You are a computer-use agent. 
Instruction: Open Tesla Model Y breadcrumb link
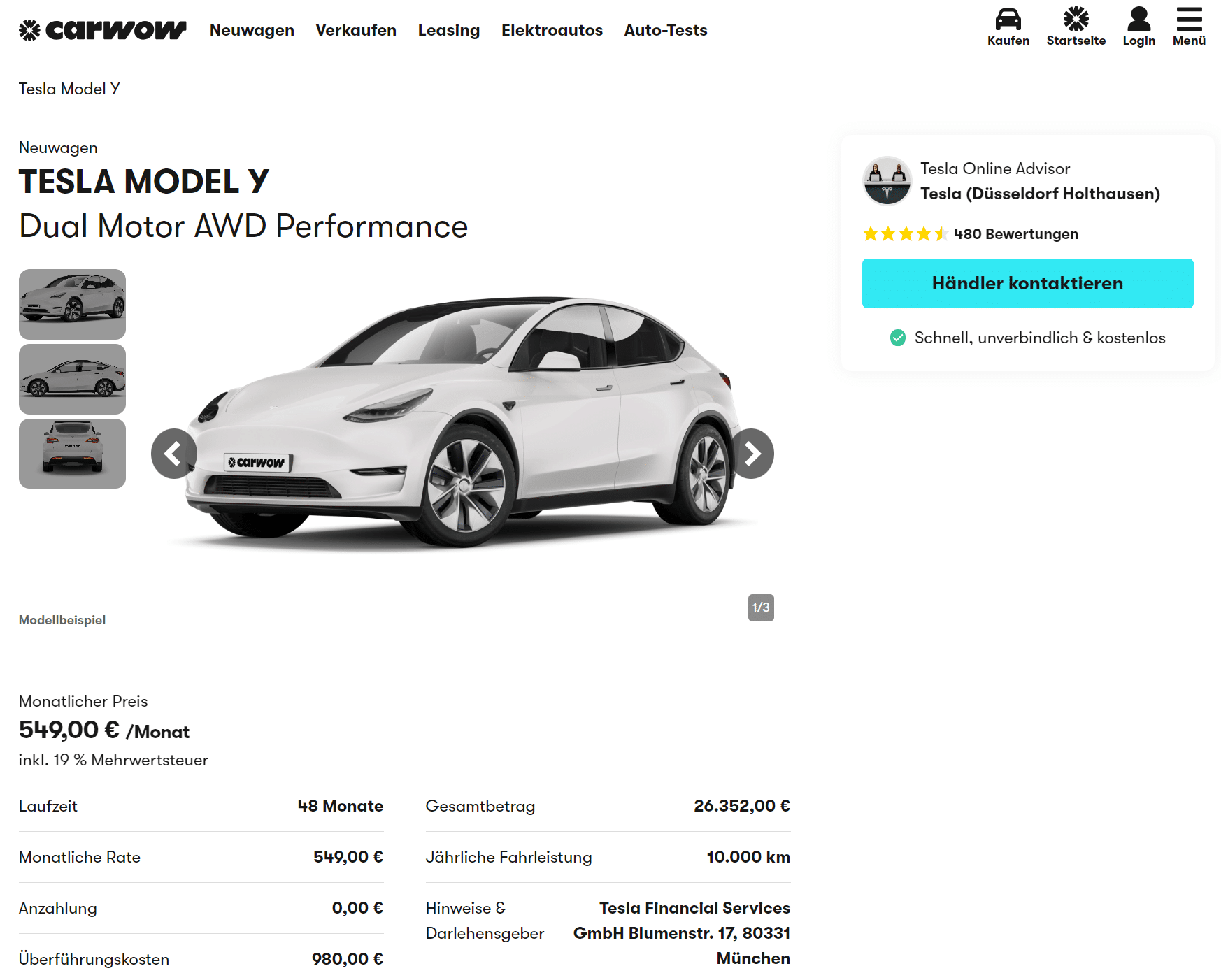tap(69, 89)
